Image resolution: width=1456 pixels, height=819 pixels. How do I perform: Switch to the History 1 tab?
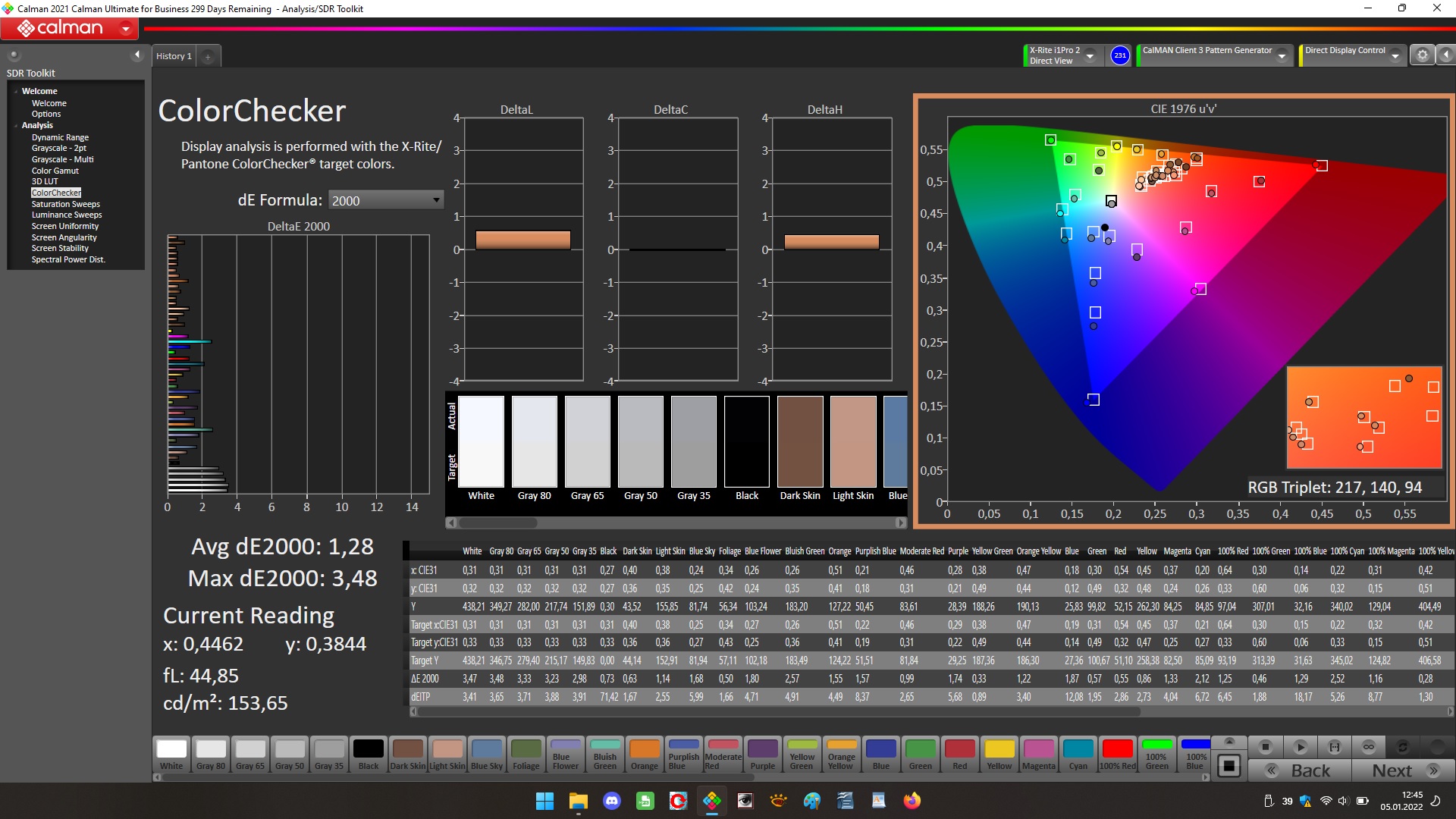coord(174,56)
